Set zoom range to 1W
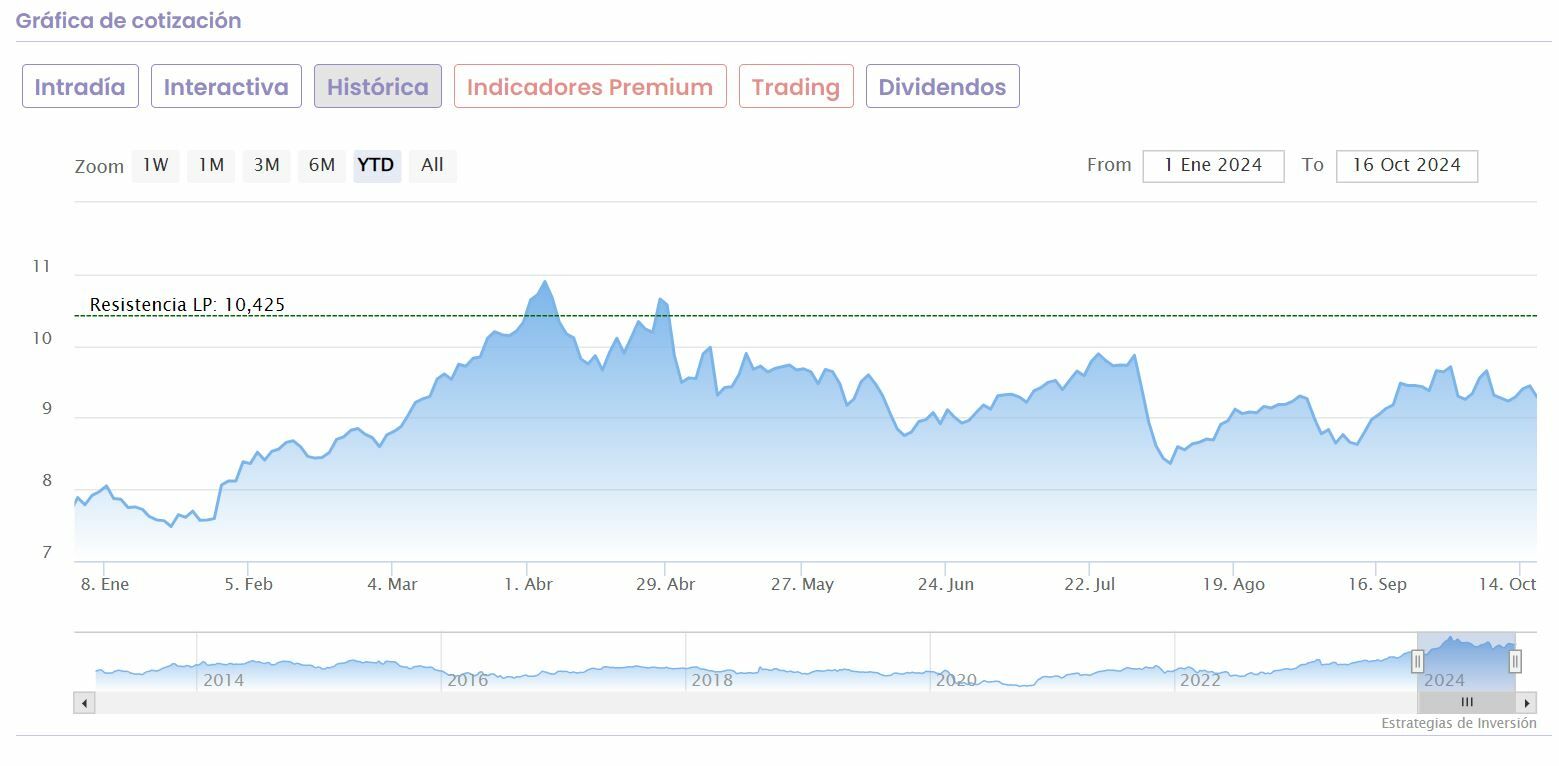 tap(155, 166)
